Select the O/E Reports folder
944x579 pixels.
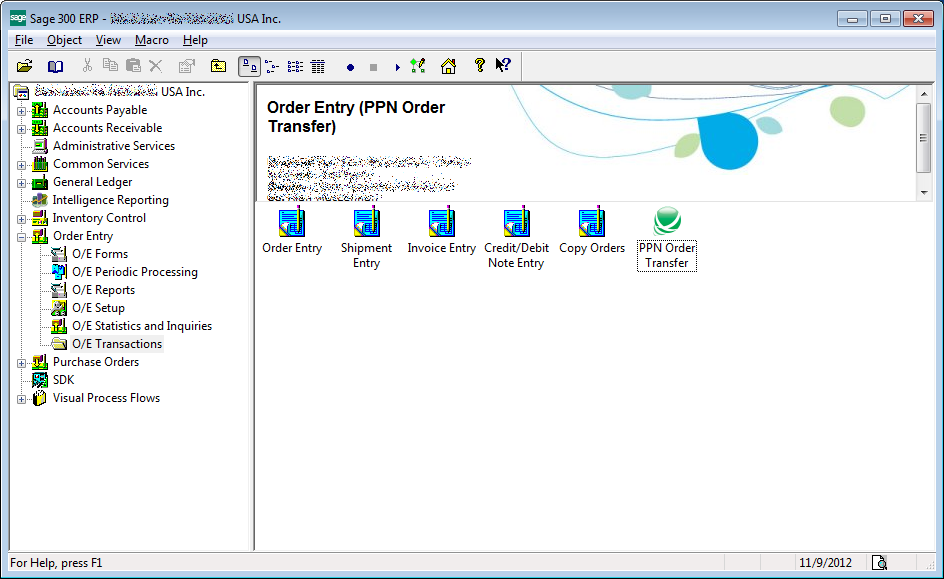(x=104, y=290)
